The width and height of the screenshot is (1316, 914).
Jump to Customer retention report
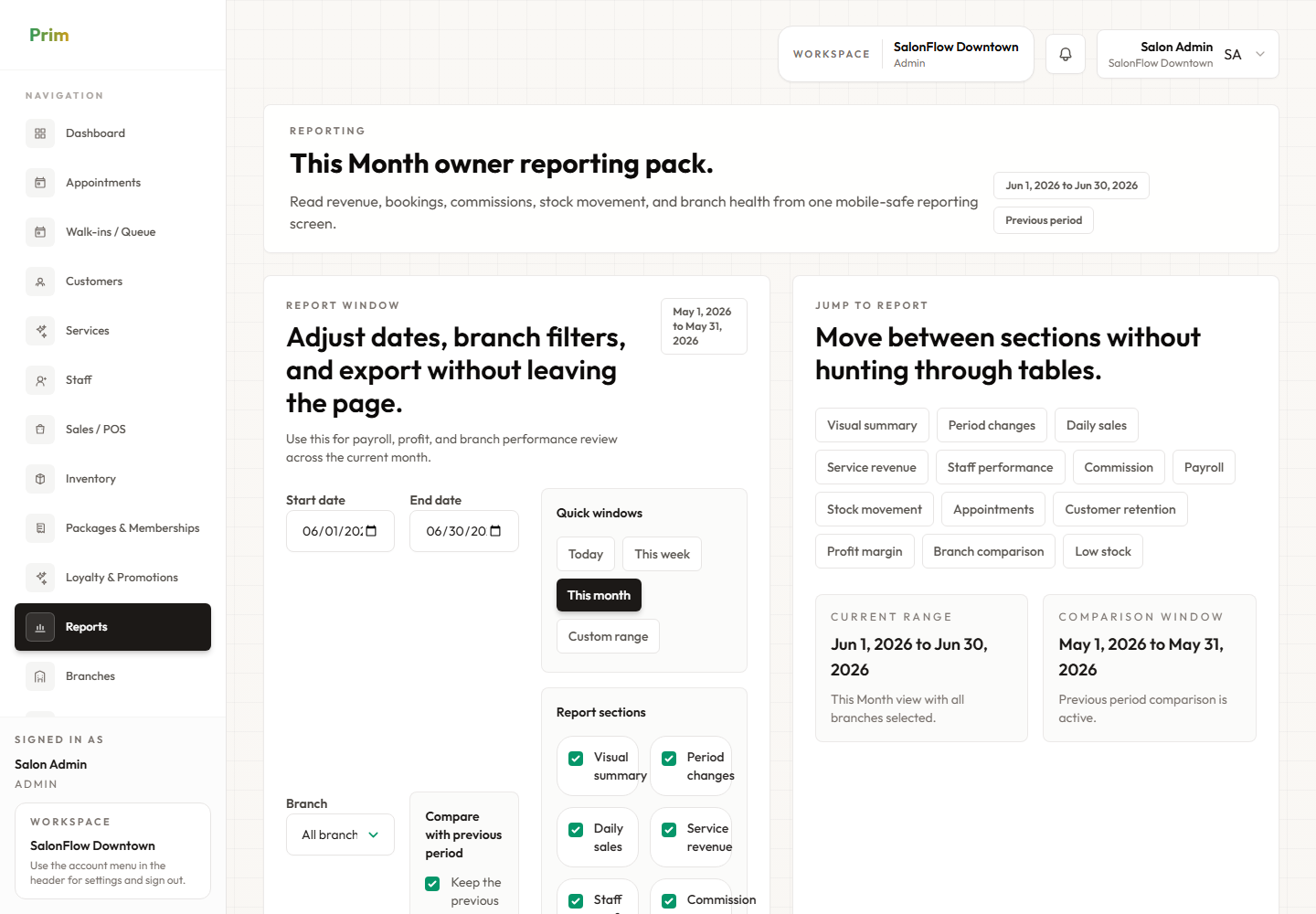[x=1120, y=509]
